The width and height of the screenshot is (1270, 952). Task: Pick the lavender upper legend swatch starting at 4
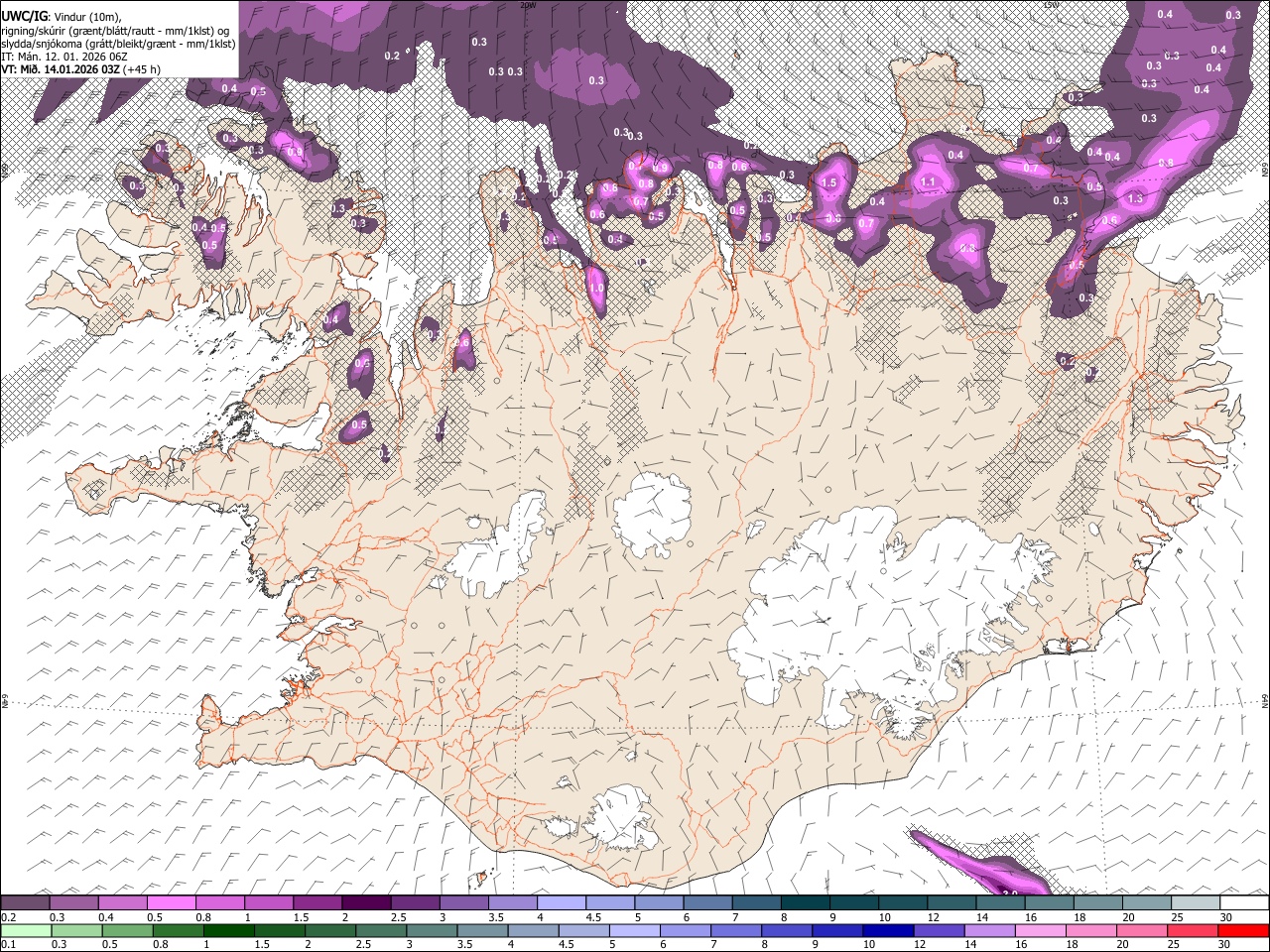561,903
